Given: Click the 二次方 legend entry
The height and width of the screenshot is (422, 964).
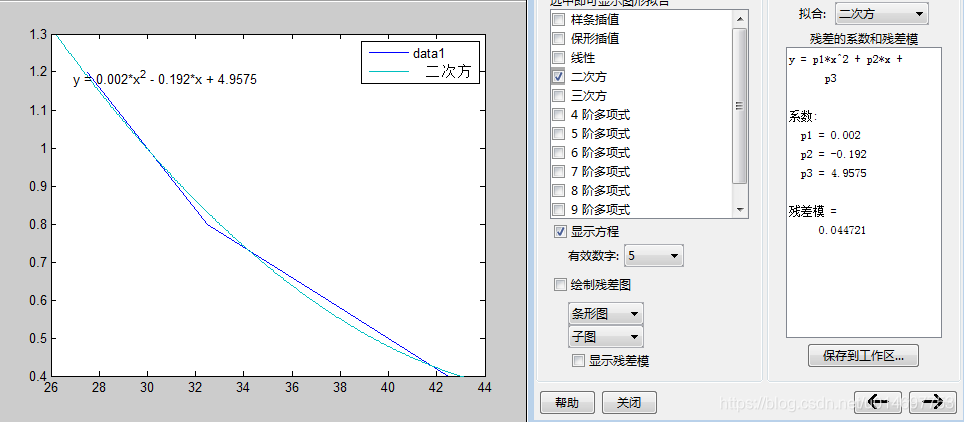Looking at the screenshot, I should (x=419, y=71).
